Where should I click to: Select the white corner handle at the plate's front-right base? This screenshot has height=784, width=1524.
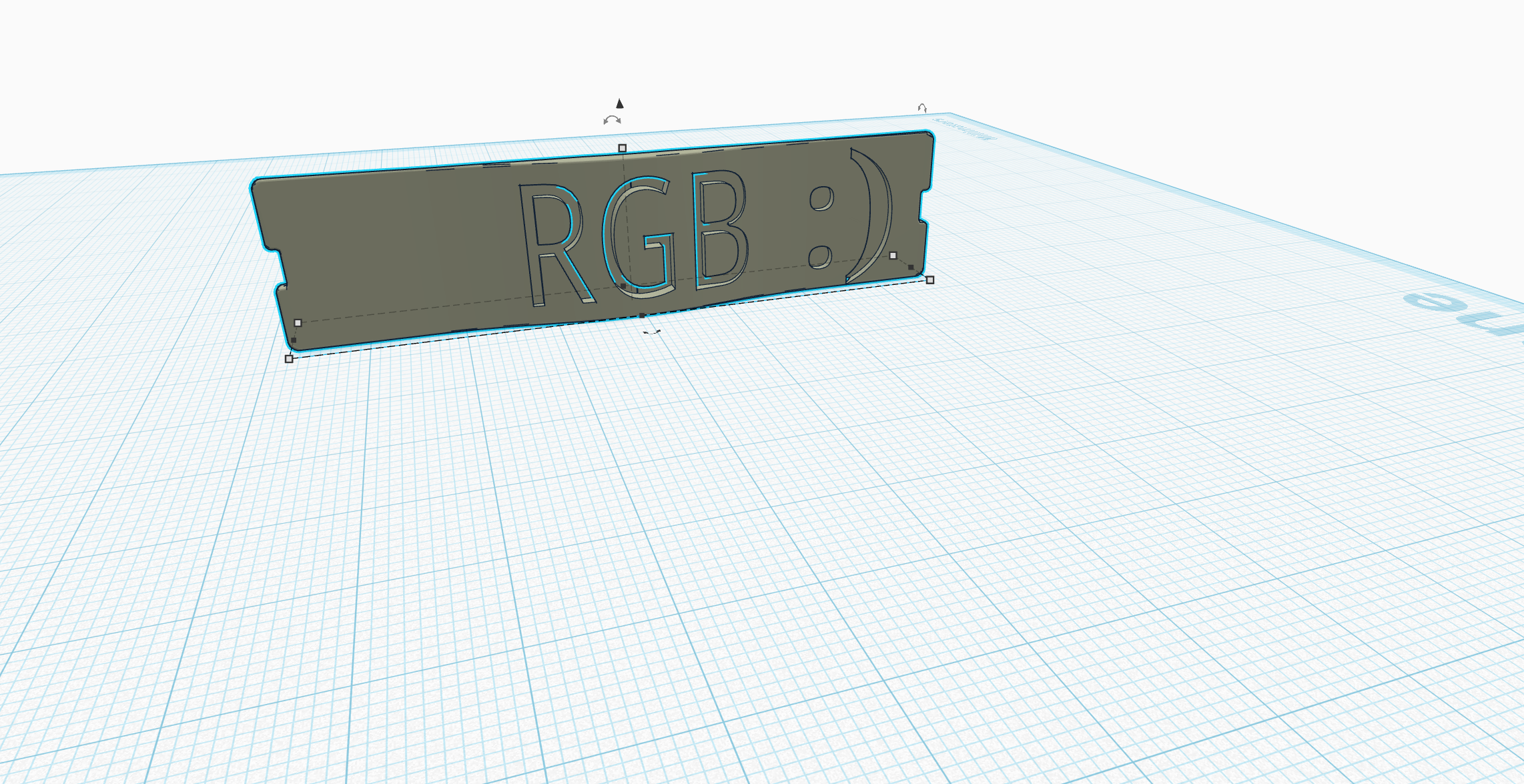point(930,280)
